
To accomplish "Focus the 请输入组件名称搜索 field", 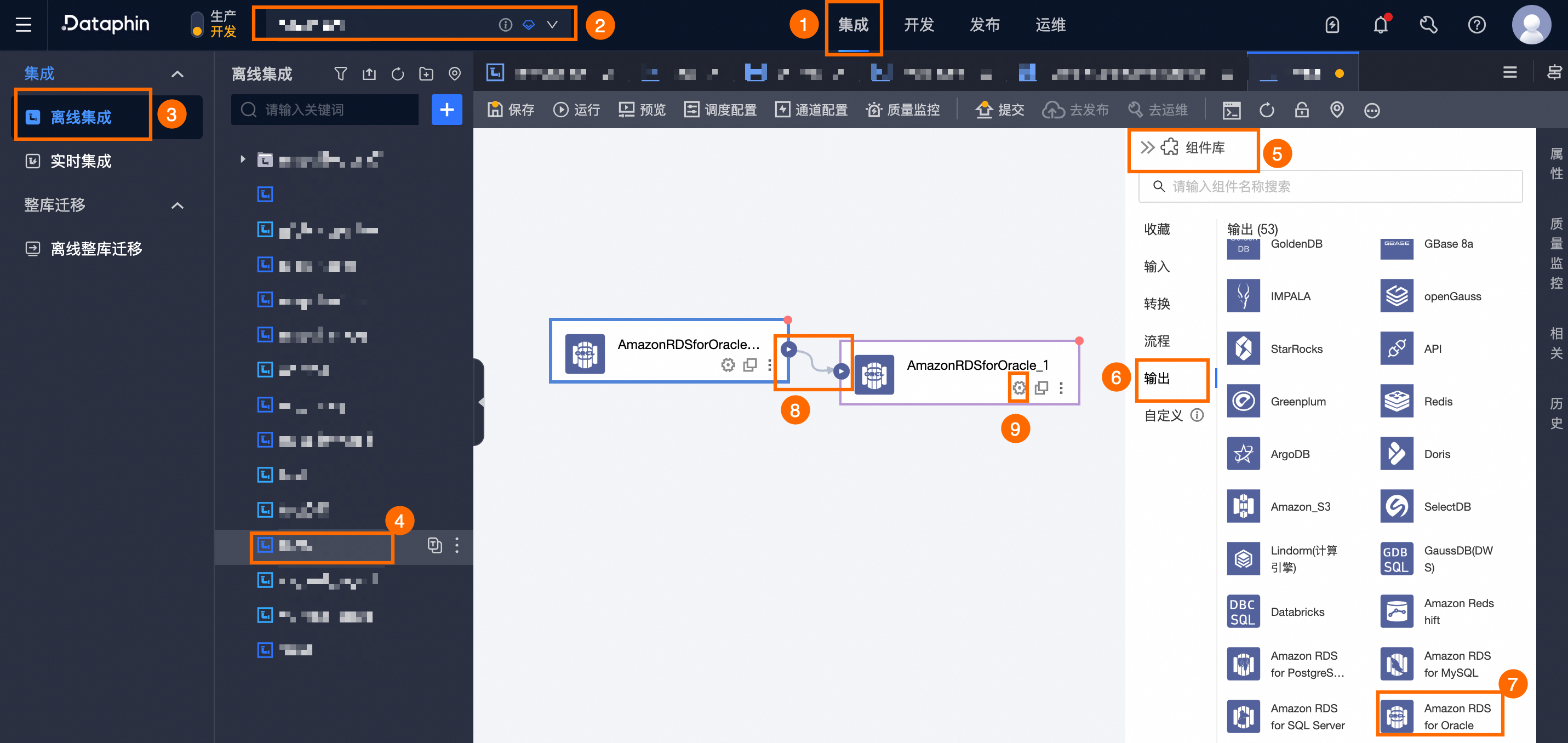I will click(1330, 186).
